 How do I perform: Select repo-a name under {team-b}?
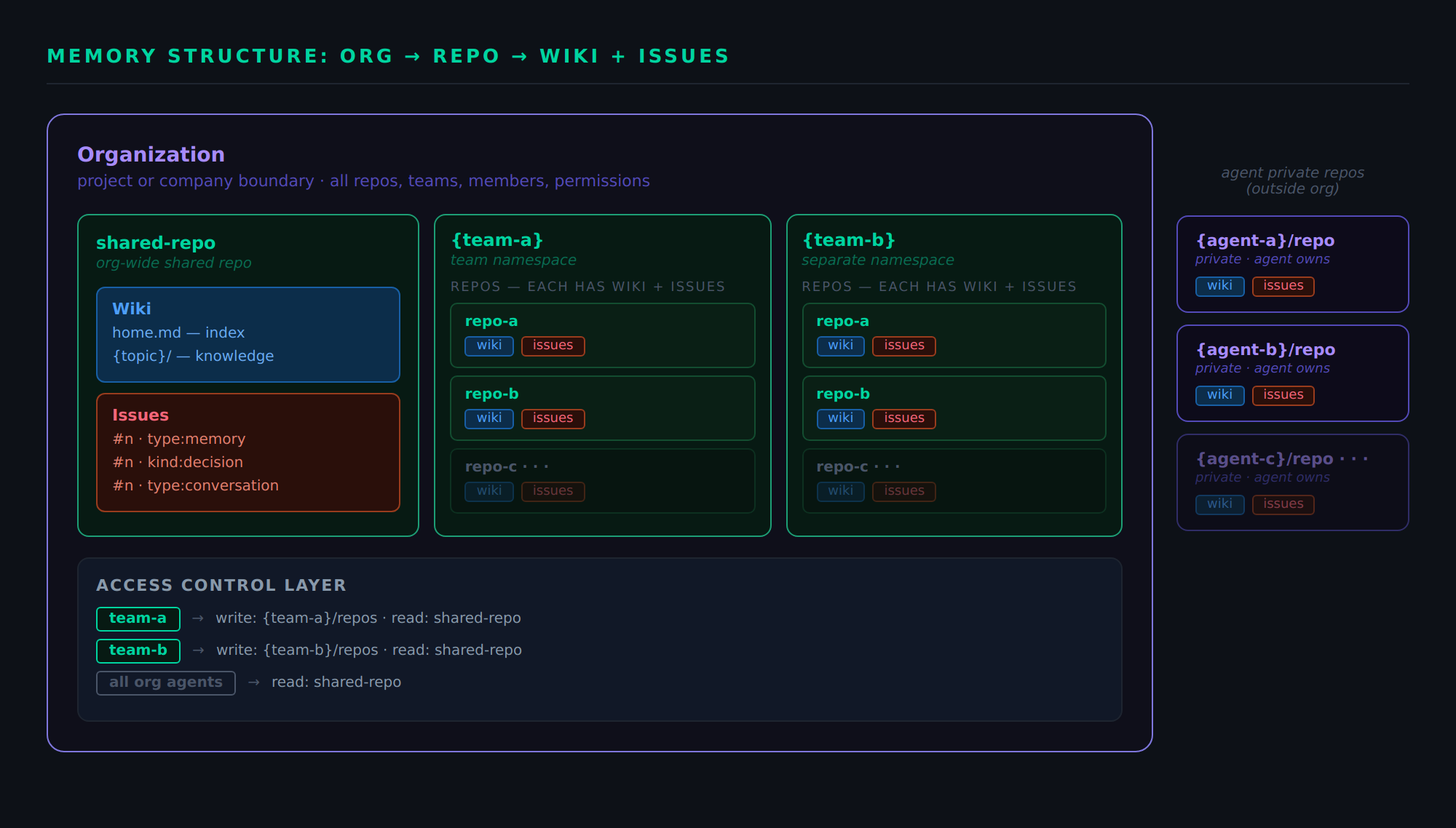pos(843,321)
